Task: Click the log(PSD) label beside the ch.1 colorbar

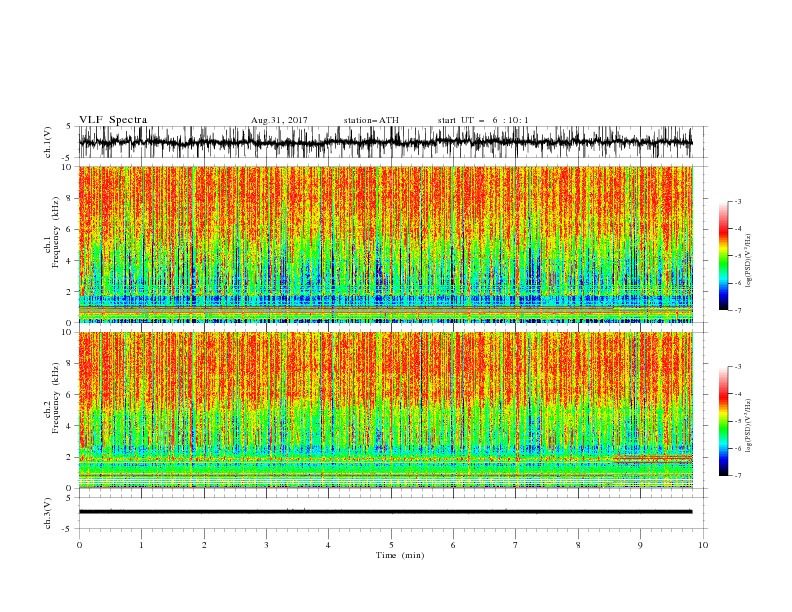Action: (749, 261)
